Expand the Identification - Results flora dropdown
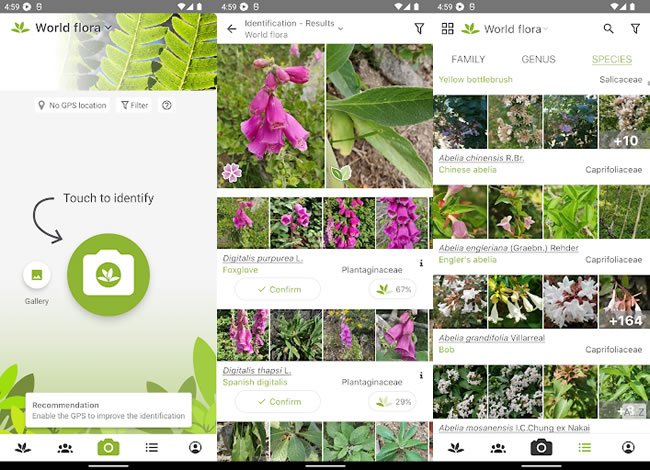The height and width of the screenshot is (470, 650). click(x=340, y=28)
